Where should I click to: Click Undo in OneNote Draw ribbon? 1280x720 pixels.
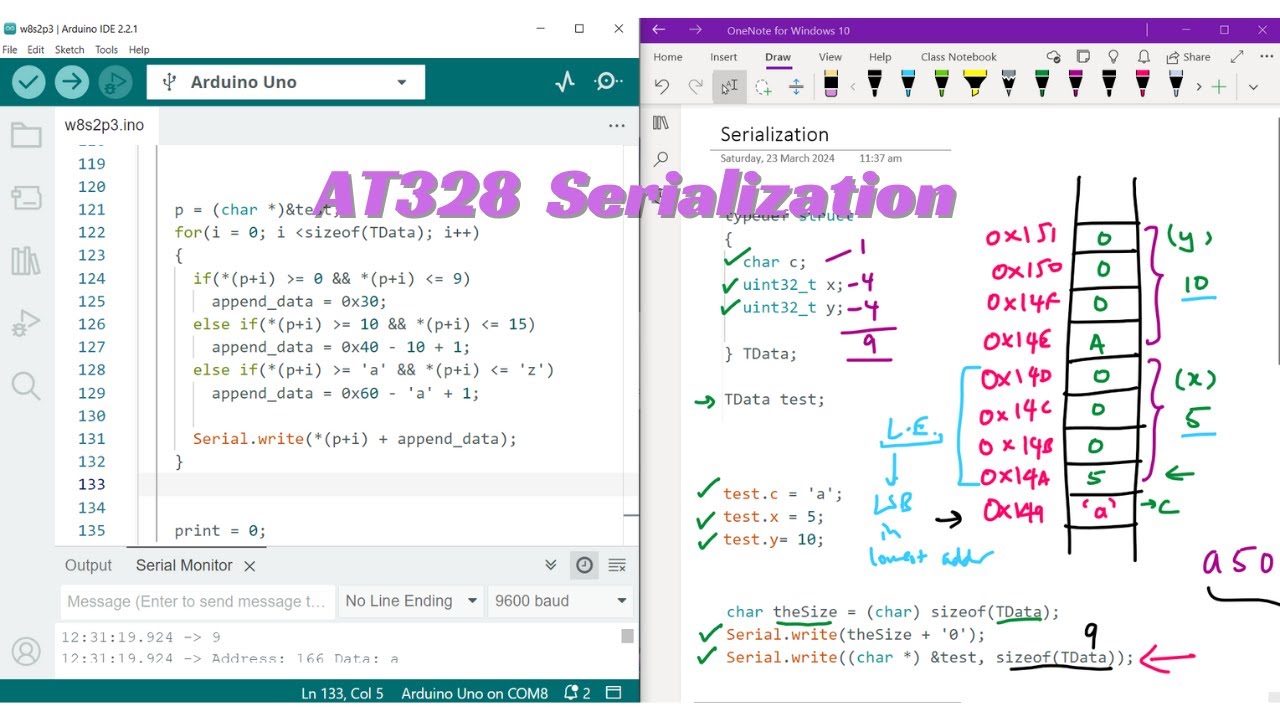(x=661, y=87)
